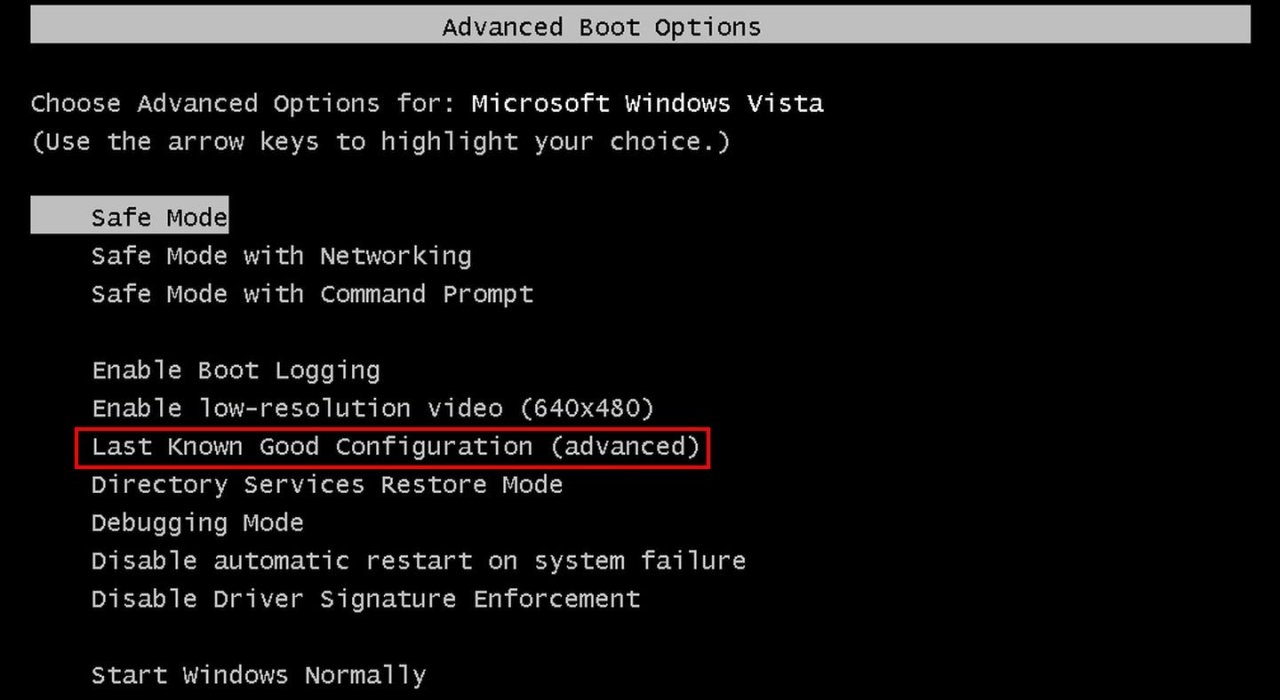
Task: Choose Directory Services Restore Mode
Action: pyautogui.click(x=327, y=485)
